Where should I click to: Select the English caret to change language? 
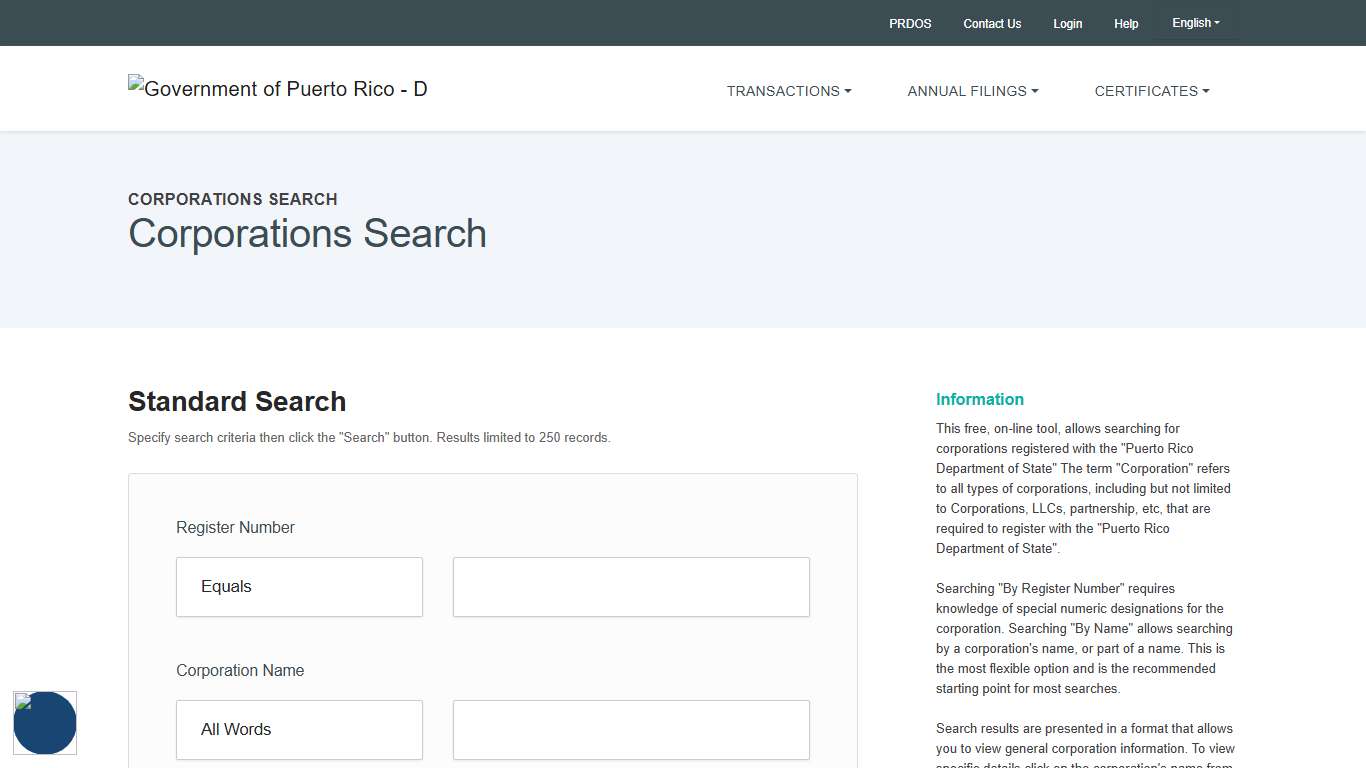[x=1219, y=22]
